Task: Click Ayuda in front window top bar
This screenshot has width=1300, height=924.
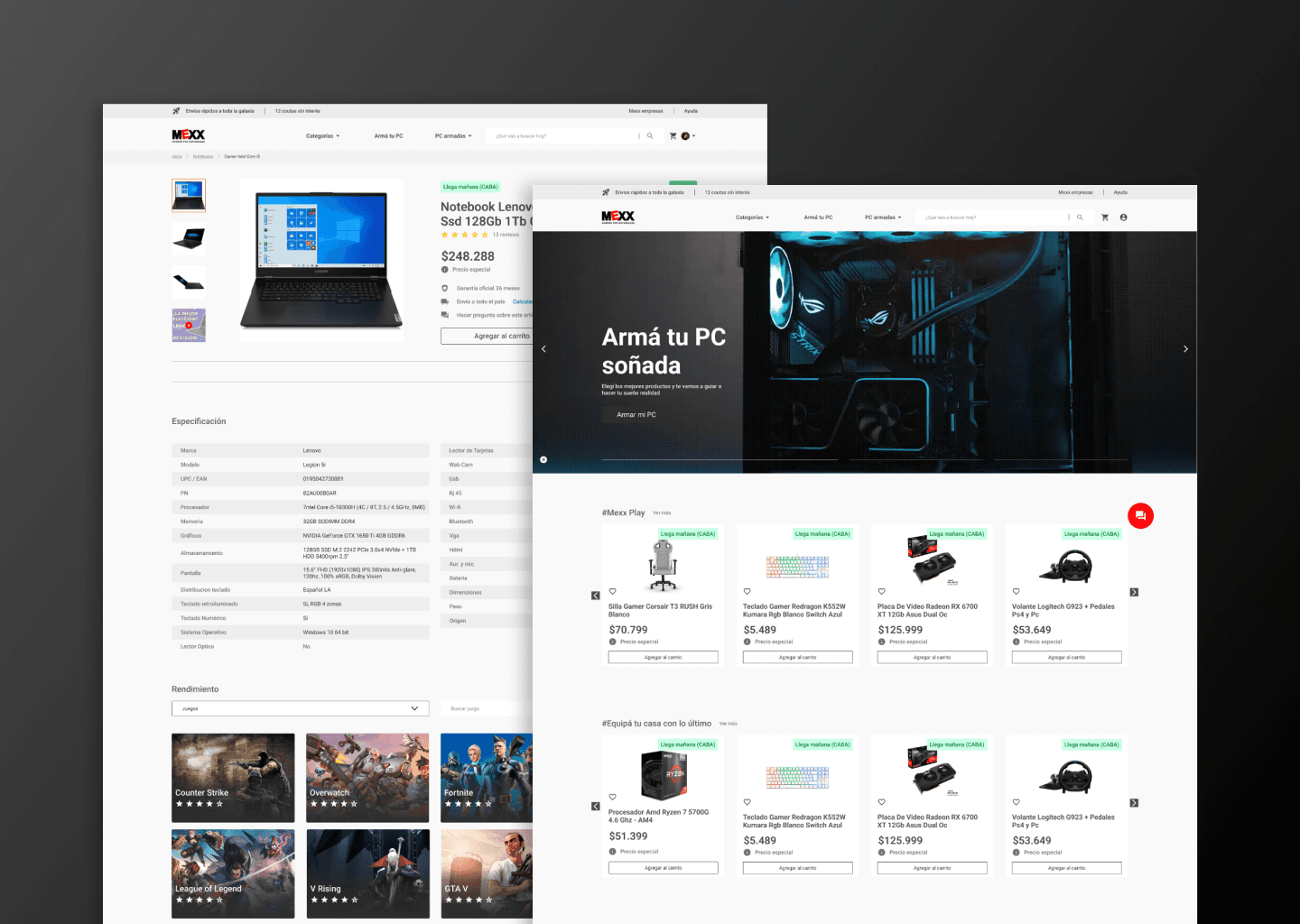Action: (1120, 192)
